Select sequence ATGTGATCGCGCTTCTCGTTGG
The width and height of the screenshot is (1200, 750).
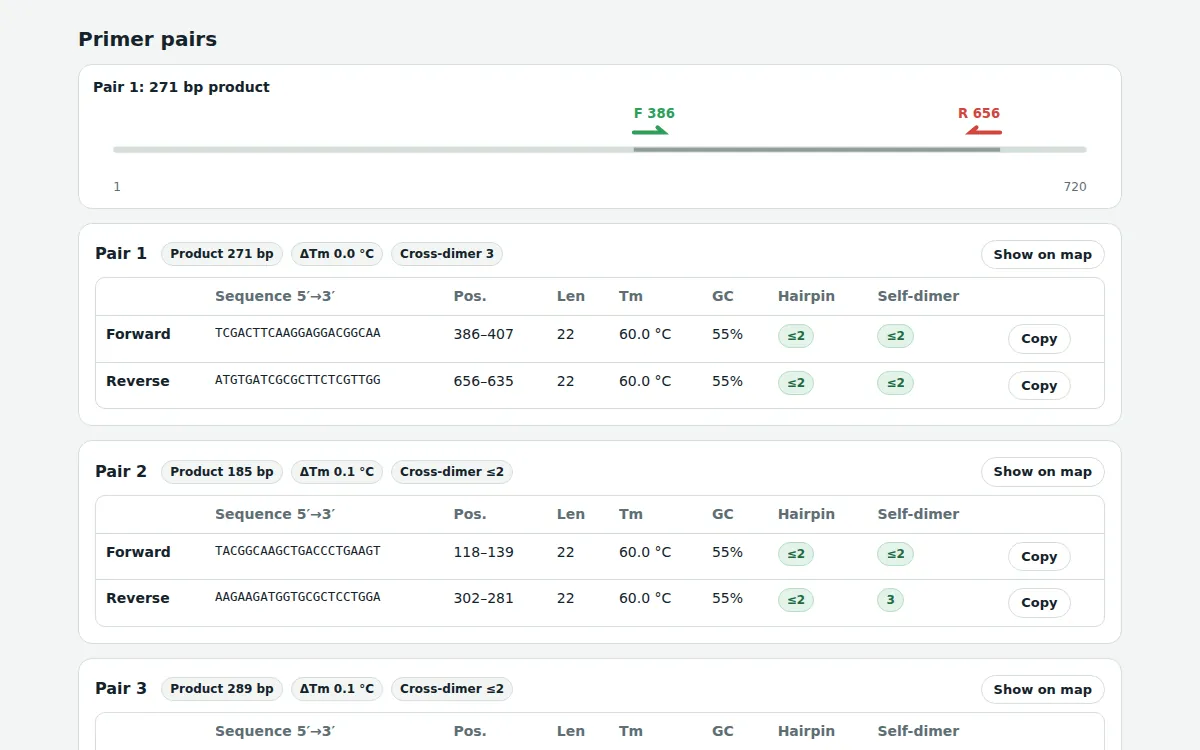298,380
